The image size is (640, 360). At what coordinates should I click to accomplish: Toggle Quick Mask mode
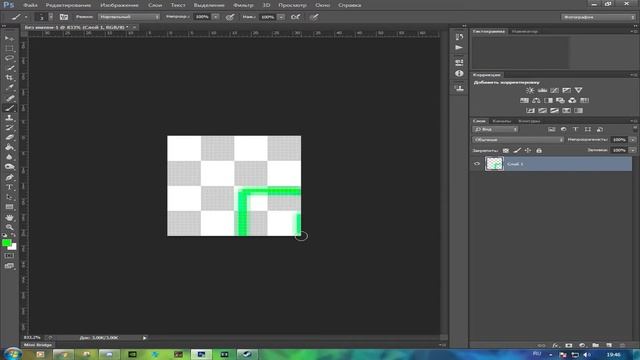[x=9, y=256]
